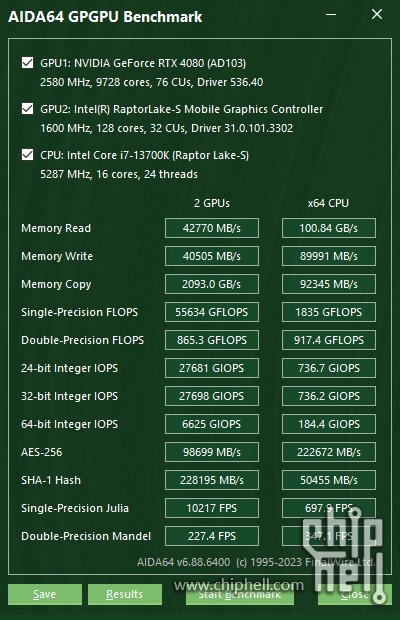This screenshot has height=620, width=400.
Task: Click the Close button at bottom
Action: (x=355, y=594)
